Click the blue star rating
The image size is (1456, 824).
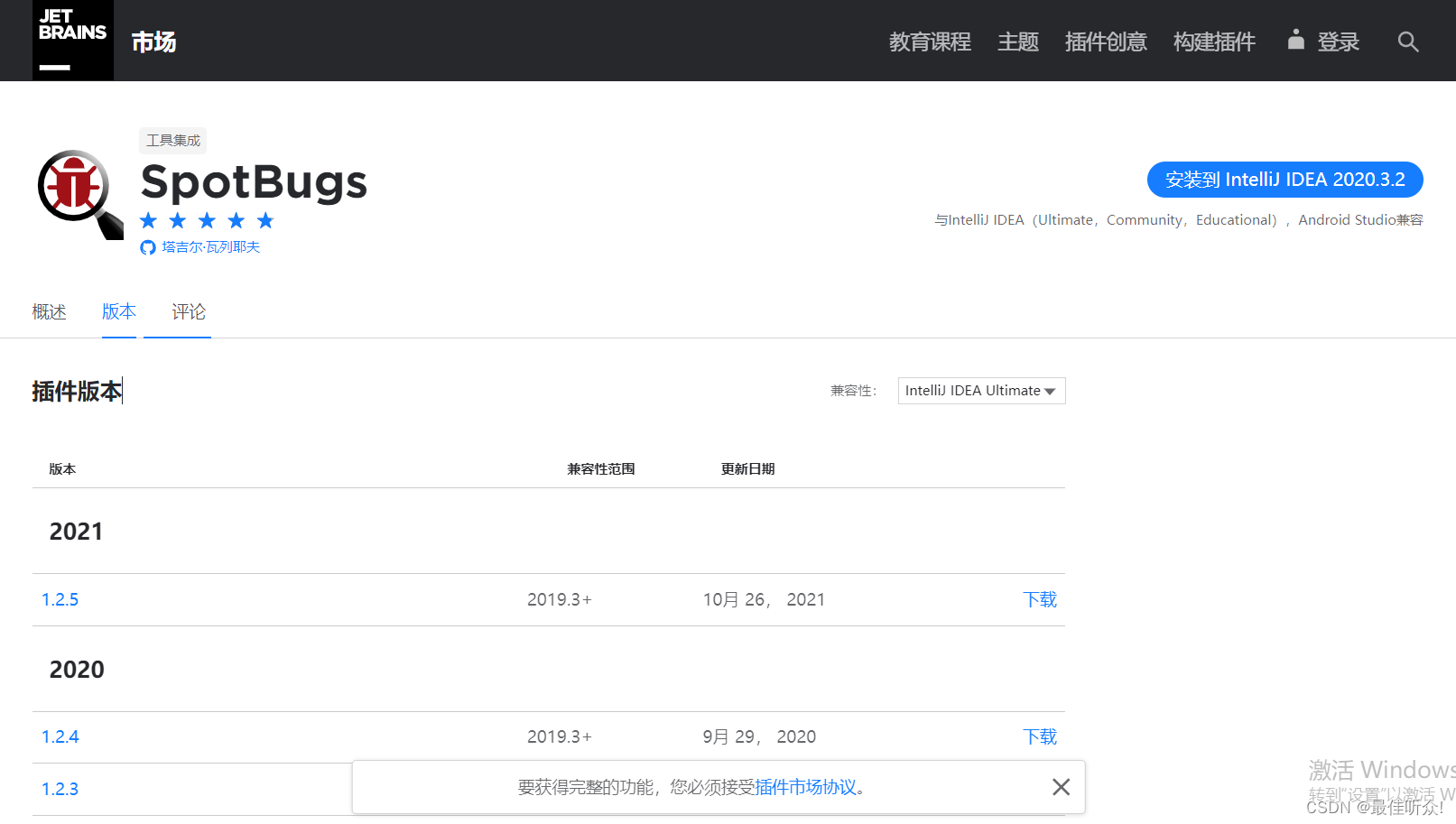coord(207,221)
